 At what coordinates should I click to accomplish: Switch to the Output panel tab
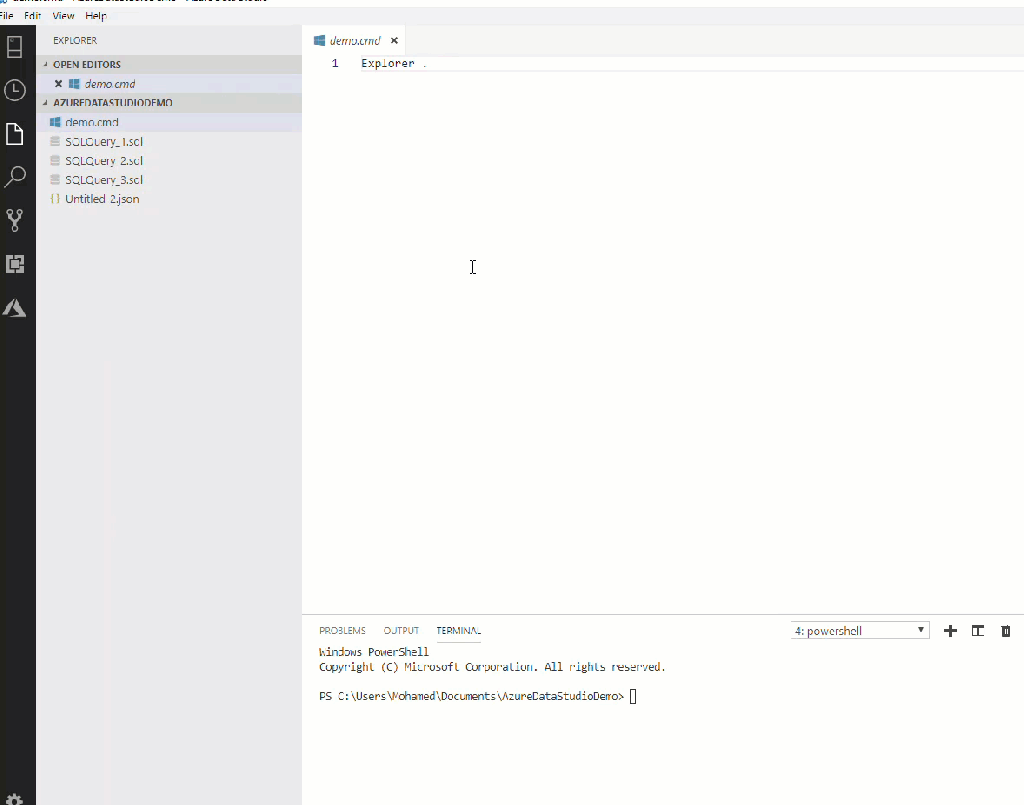click(x=401, y=631)
